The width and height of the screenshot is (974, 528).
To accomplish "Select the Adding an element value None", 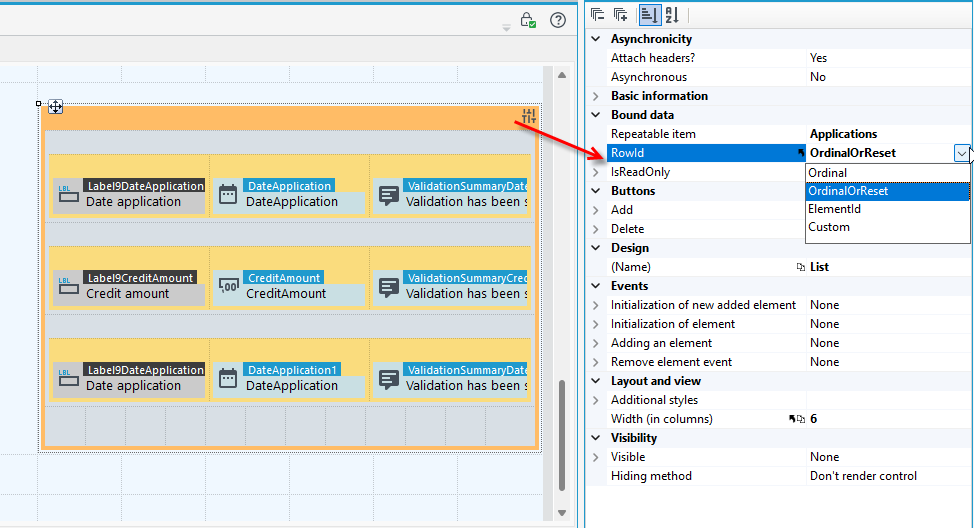I will click(824, 343).
